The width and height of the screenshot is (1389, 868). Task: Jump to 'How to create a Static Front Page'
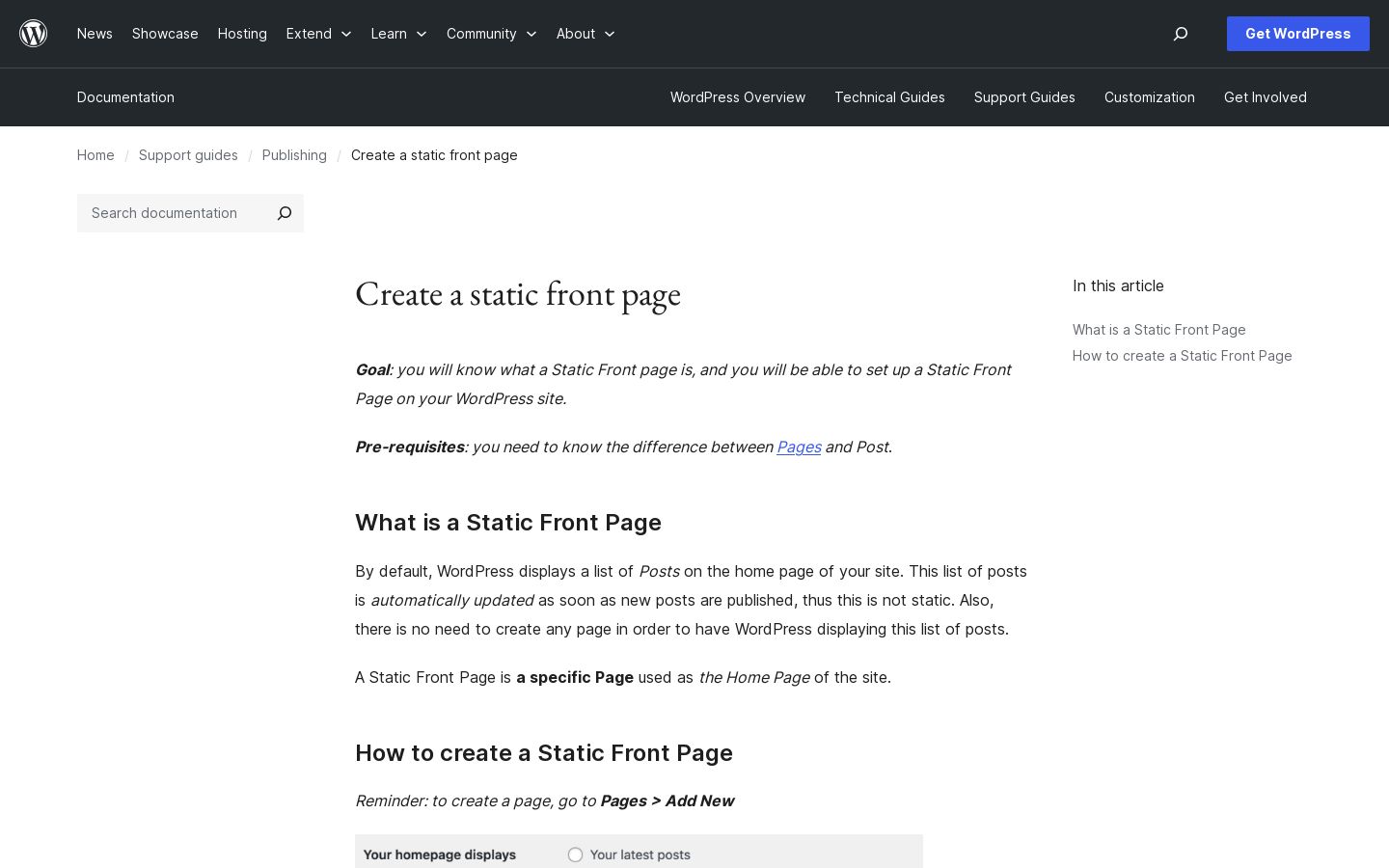point(1183,356)
